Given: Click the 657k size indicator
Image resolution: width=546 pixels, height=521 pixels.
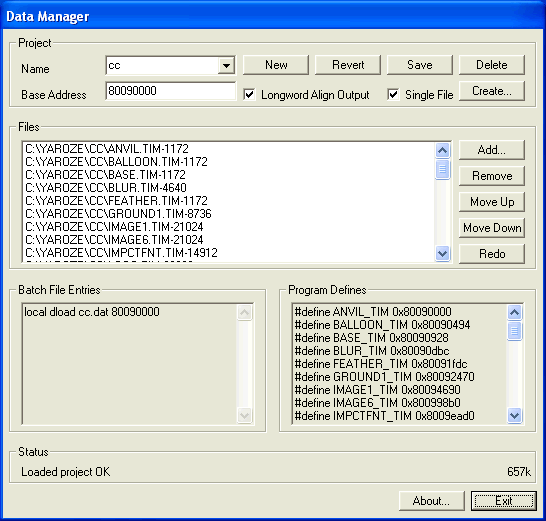Looking at the screenshot, I should (519, 472).
